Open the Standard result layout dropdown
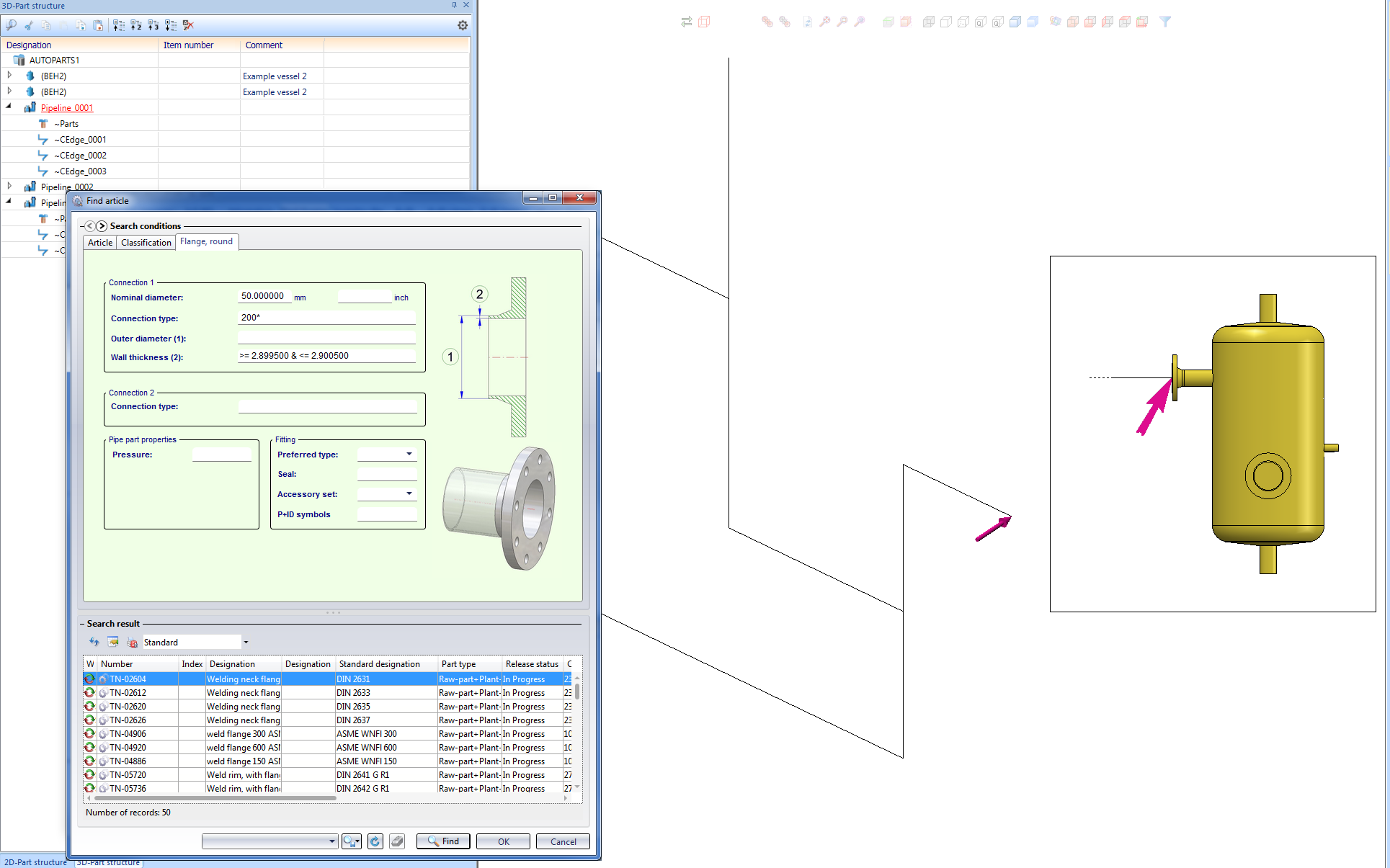 (x=246, y=642)
